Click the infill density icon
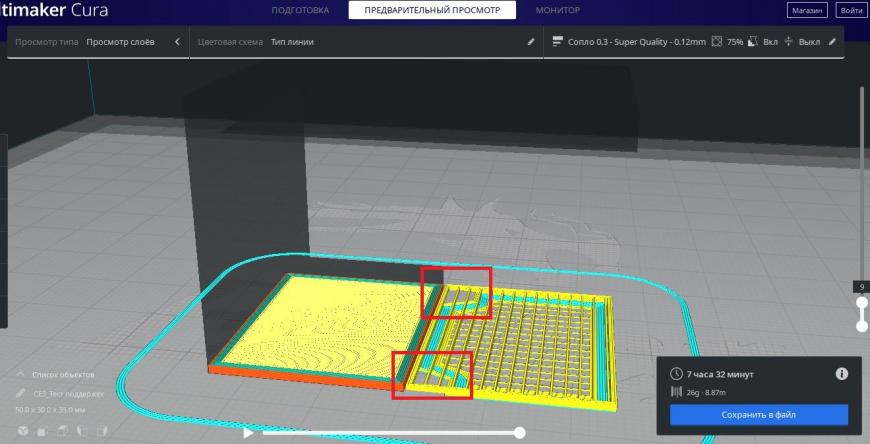The image size is (870, 444). pyautogui.click(x=717, y=42)
